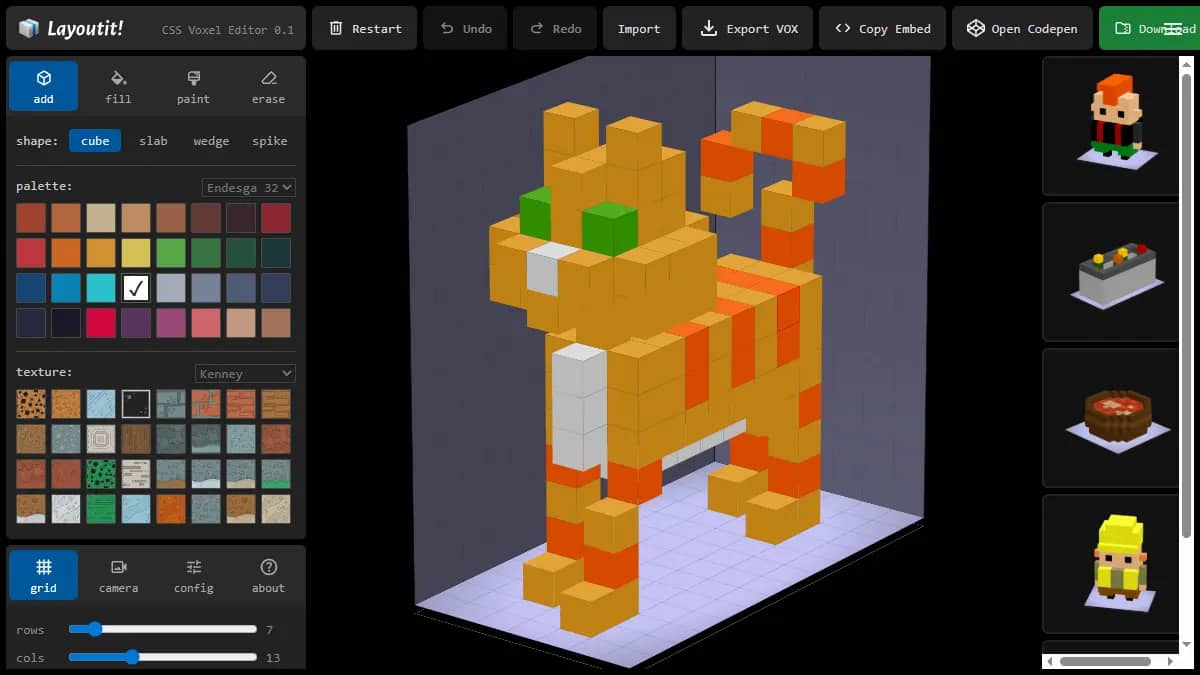This screenshot has width=1200, height=675.
Task: Open the config sliders panel
Action: point(193,575)
